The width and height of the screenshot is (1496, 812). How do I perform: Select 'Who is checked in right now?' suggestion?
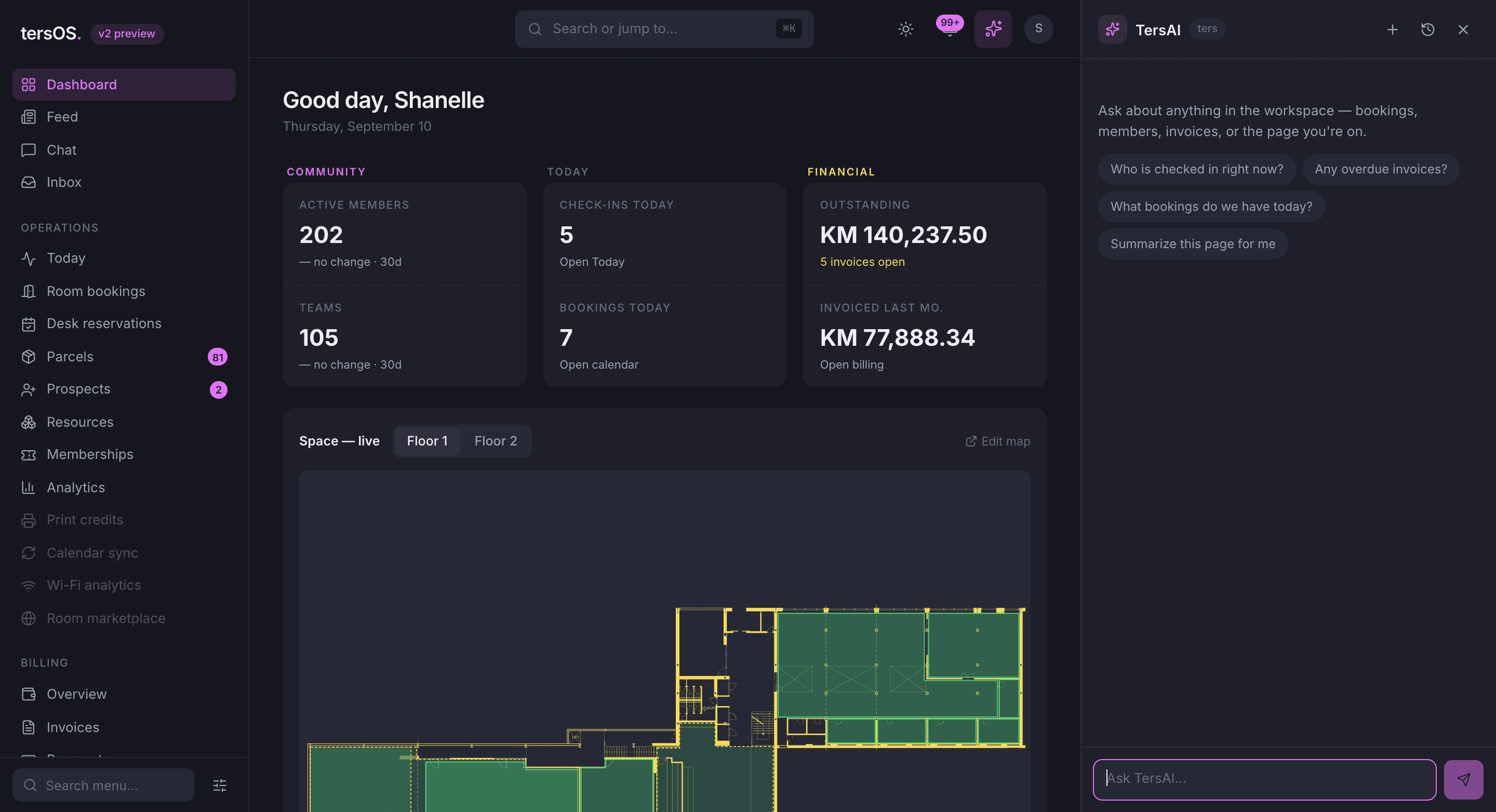coord(1196,169)
